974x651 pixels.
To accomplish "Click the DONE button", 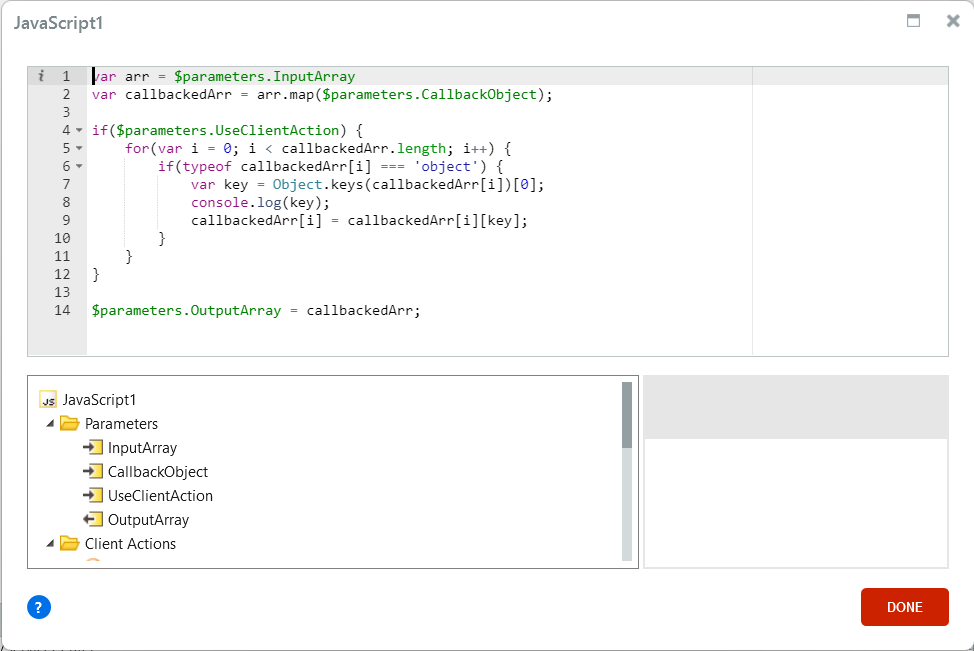I will [904, 607].
